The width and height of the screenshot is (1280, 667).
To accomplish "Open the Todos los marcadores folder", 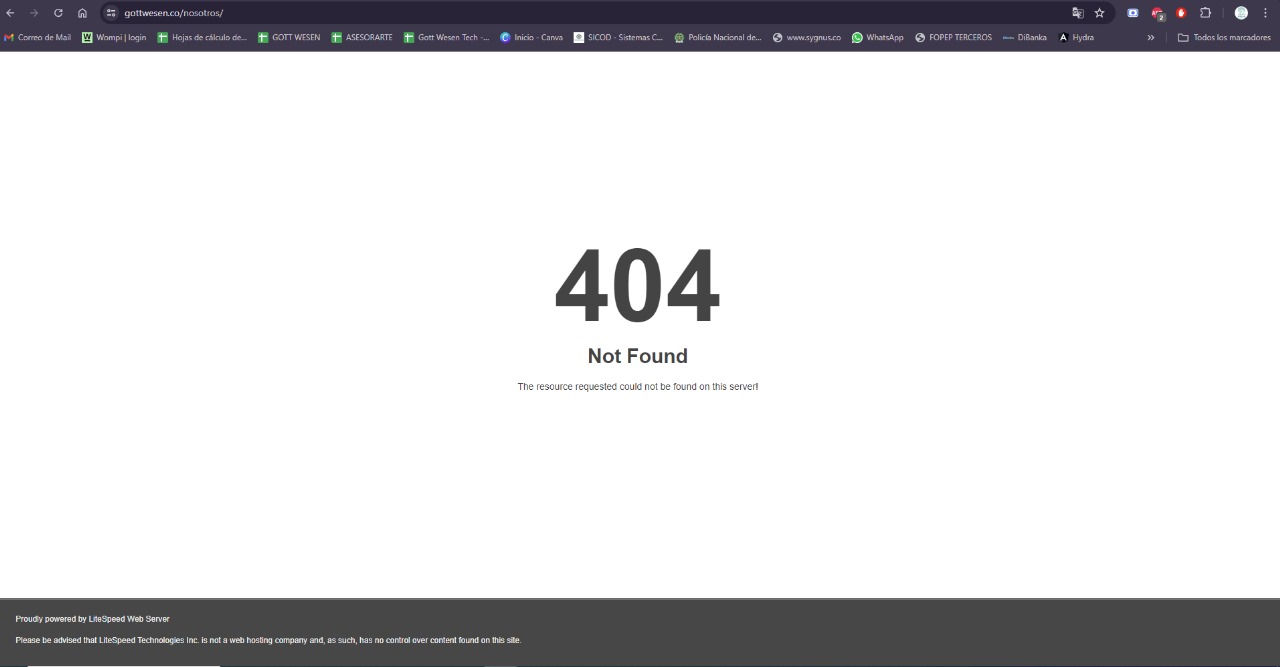I will (x=1224, y=37).
